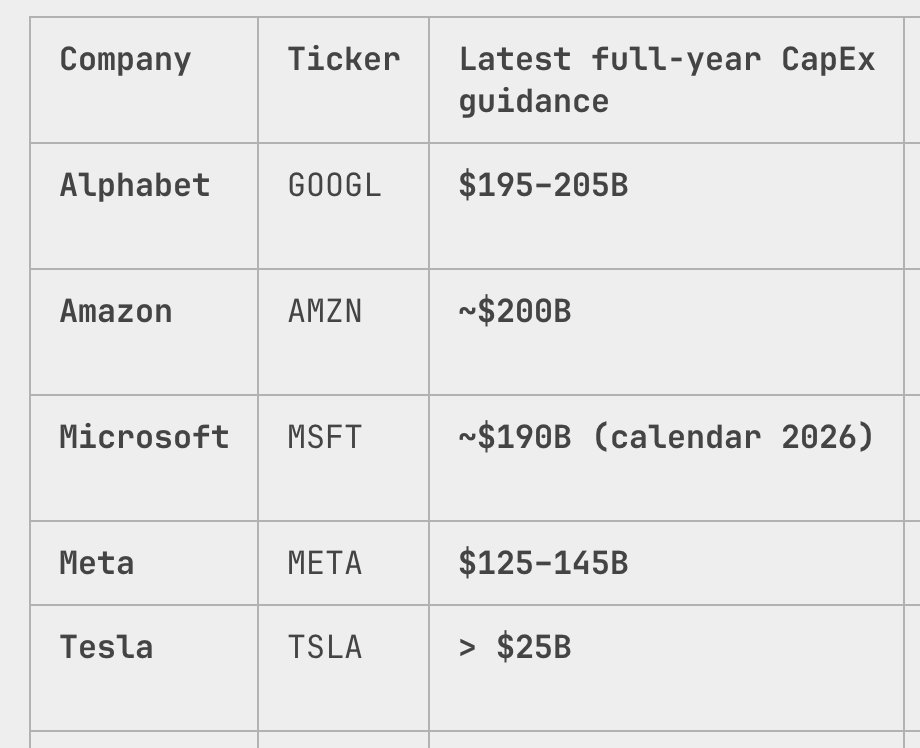Select the Ticker column header

343,80
